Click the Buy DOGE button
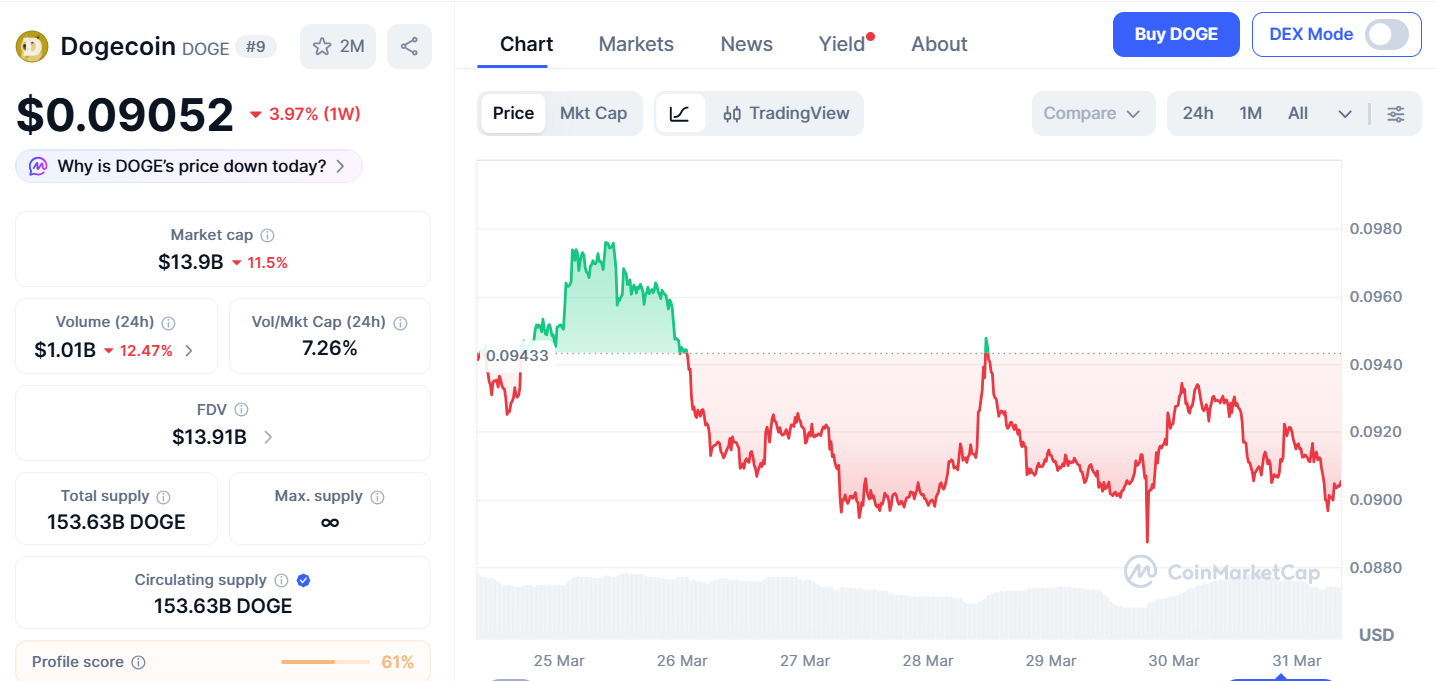 click(1176, 34)
